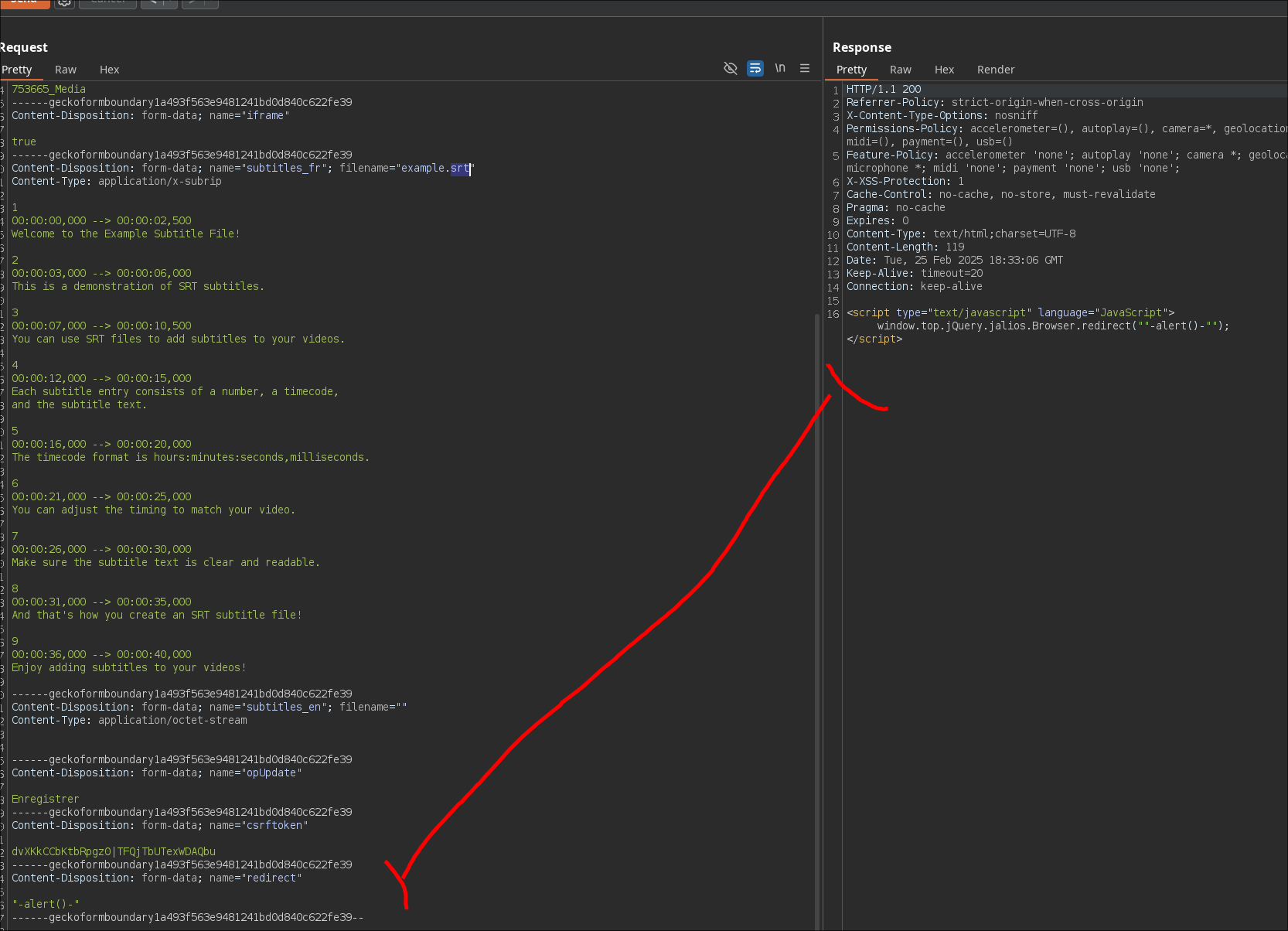Click "Welcome to the Example Subtitle File!" line

tap(126, 234)
